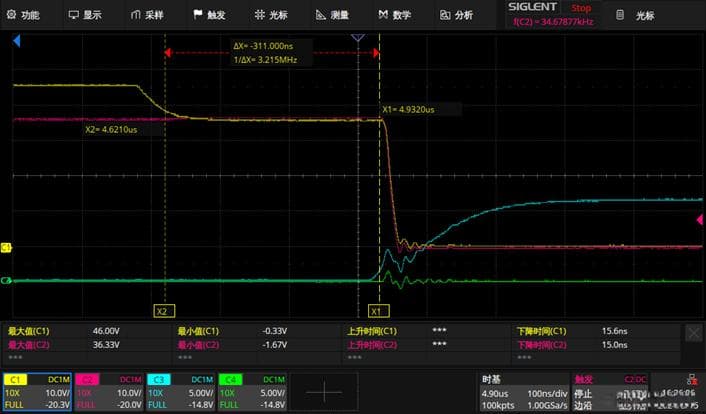Add a channel with the plus box
This screenshot has width=706, height=414.
click(324, 392)
